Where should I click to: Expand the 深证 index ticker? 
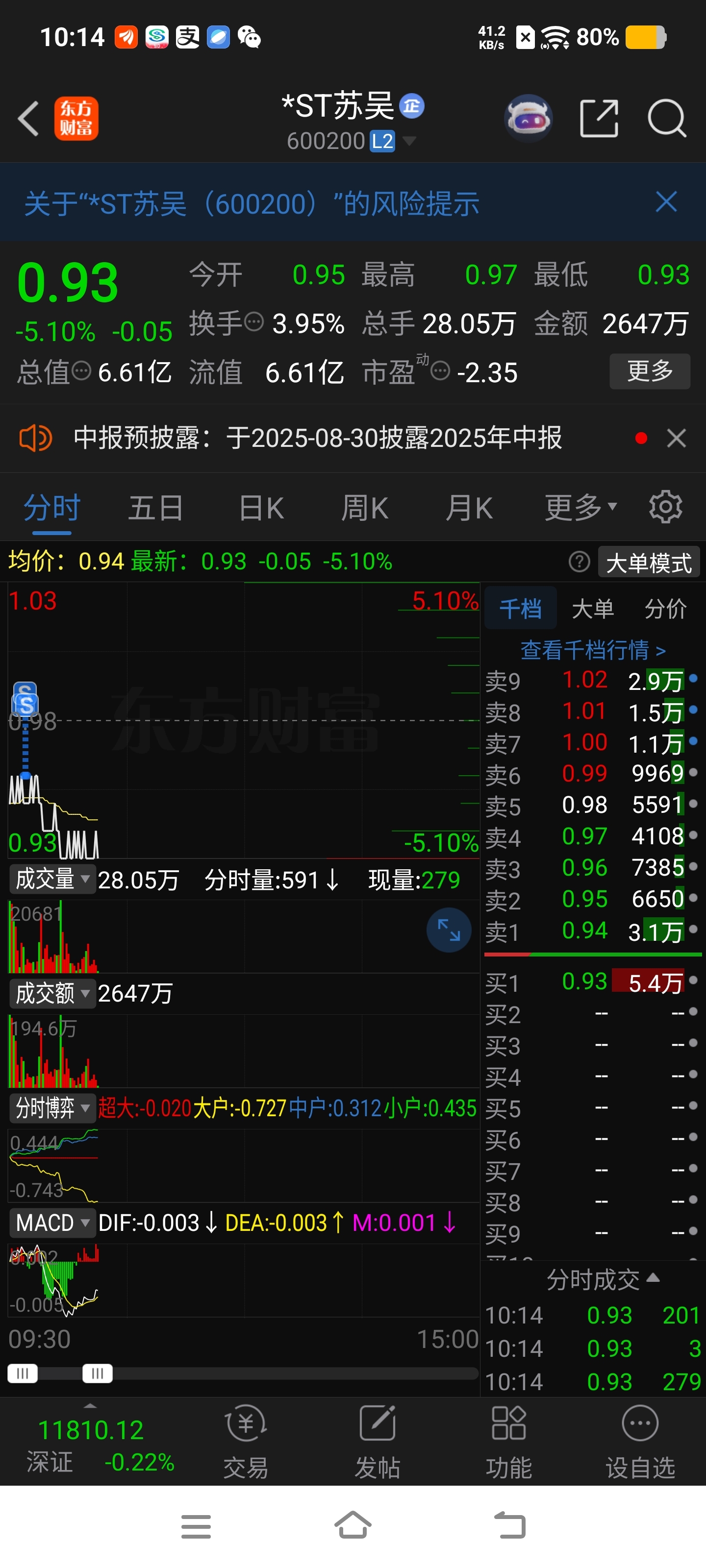point(91,1443)
